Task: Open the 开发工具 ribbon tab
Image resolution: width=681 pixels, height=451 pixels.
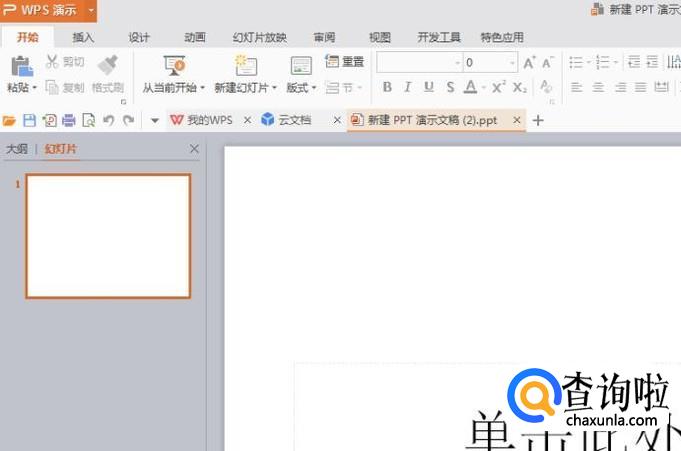Action: pyautogui.click(x=439, y=37)
